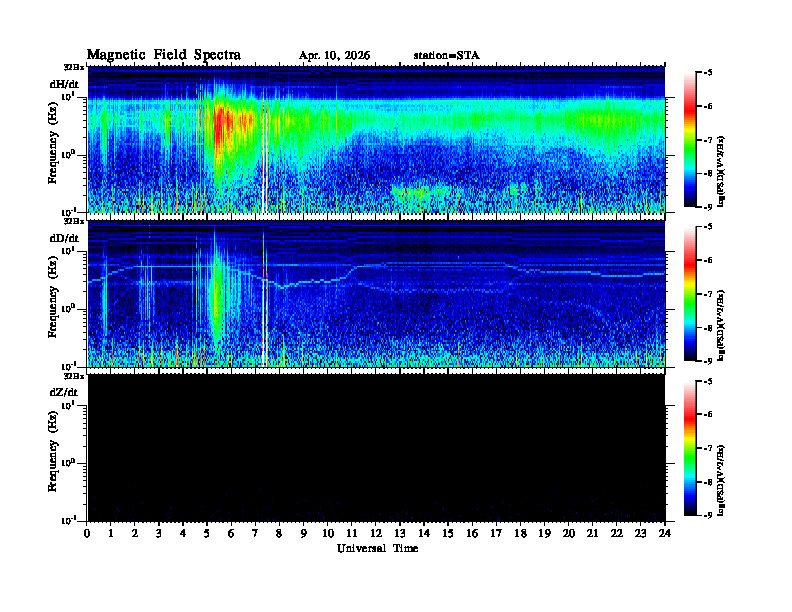Click the hour 5 tick label
The width and height of the screenshot is (792, 612).
coord(207,533)
